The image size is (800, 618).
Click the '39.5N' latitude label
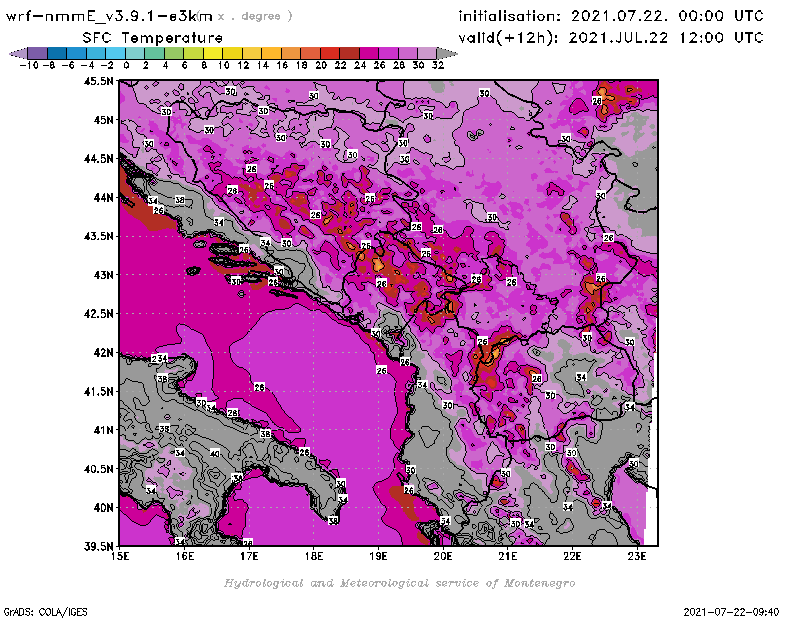99,547
